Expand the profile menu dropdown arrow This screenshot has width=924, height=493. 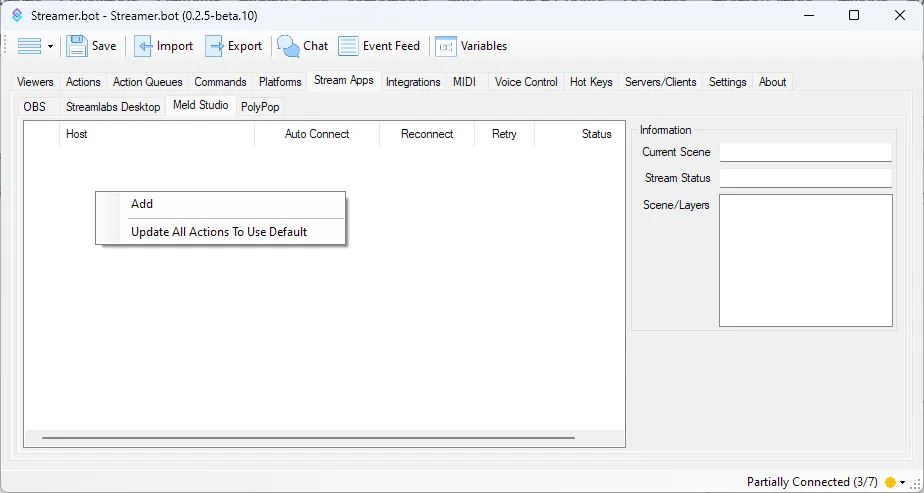click(x=50, y=47)
